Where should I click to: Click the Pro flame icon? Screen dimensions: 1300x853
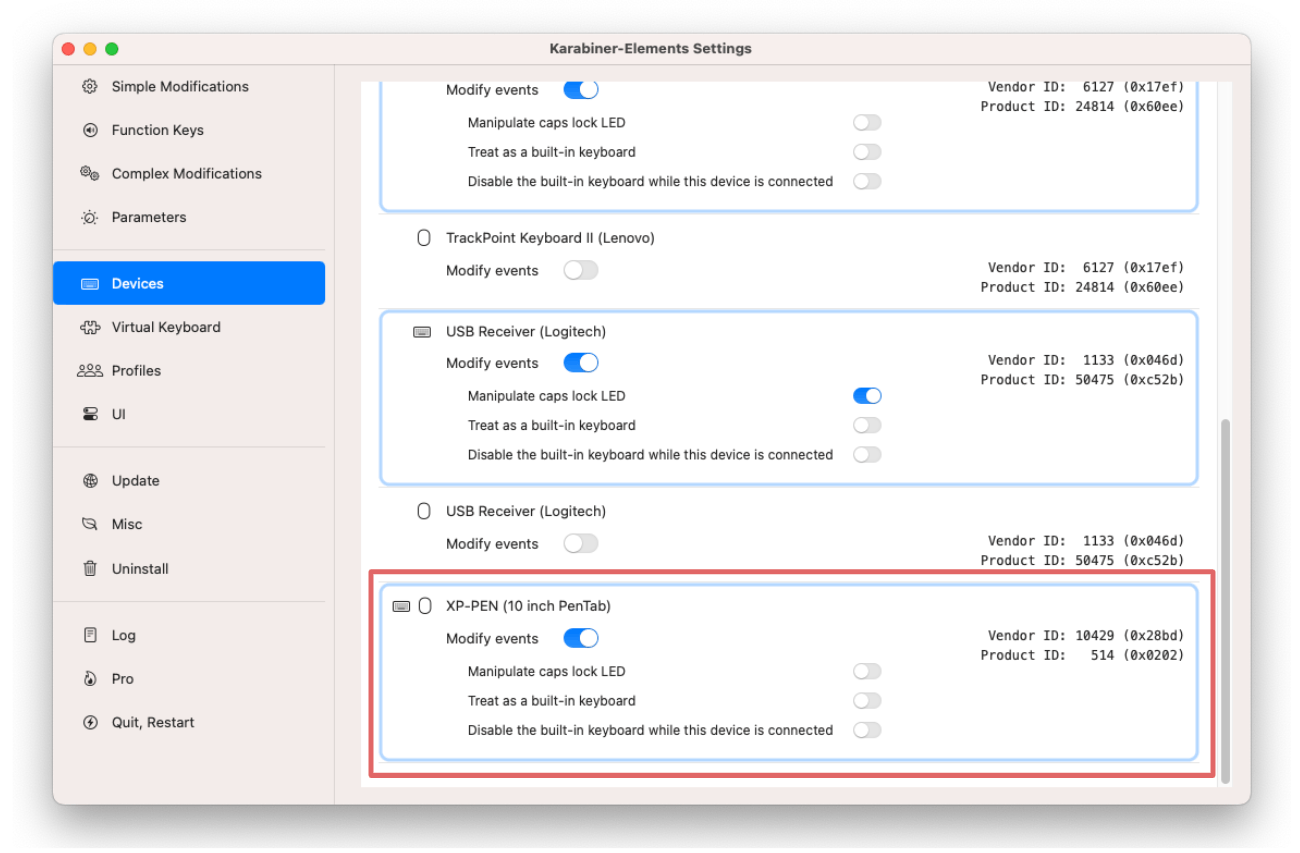(x=90, y=679)
